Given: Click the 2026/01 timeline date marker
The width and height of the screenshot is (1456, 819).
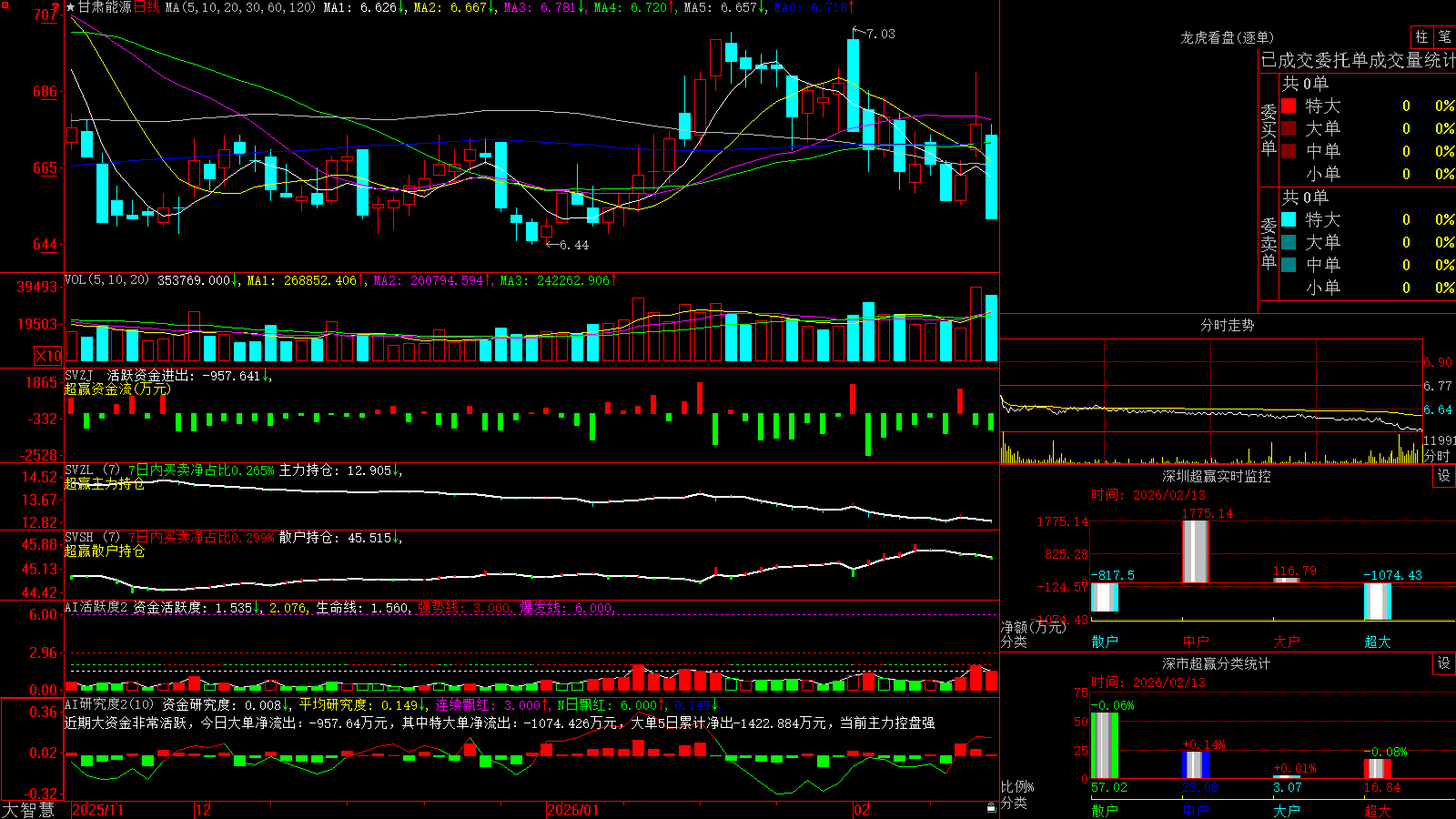Looking at the screenshot, I should point(573,810).
